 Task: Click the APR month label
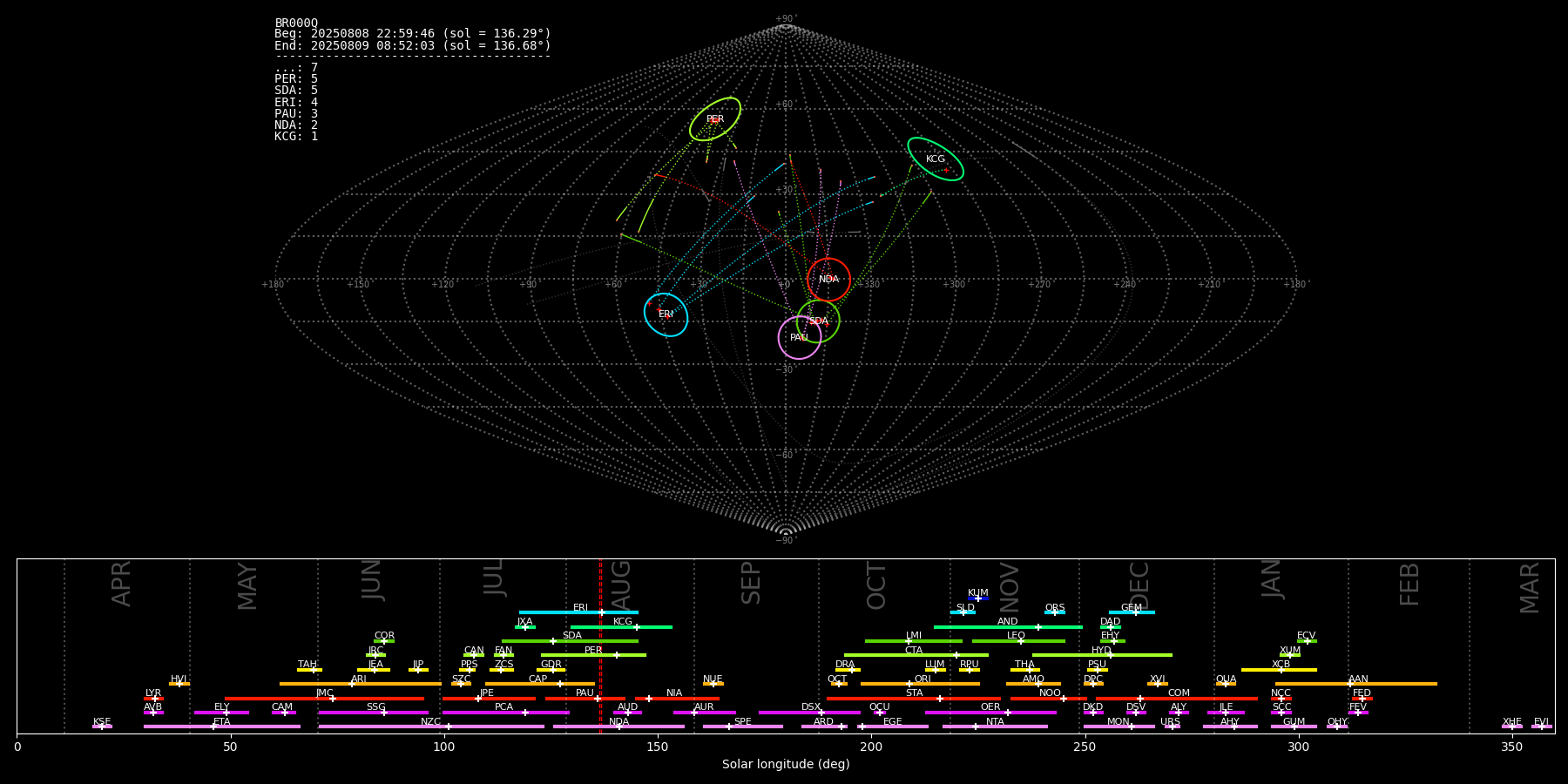[122, 584]
